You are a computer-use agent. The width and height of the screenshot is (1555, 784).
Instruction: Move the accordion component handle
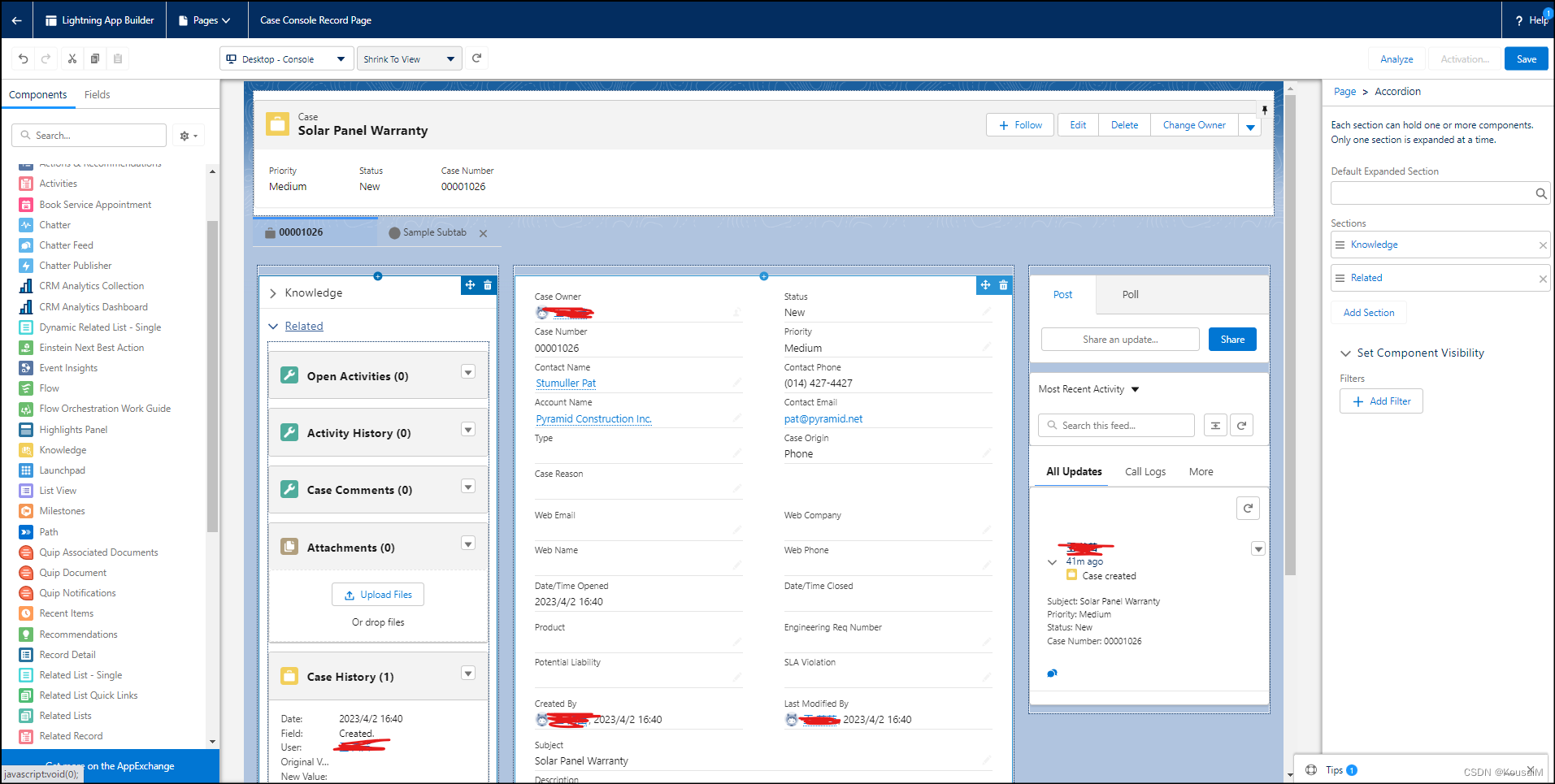[470, 285]
